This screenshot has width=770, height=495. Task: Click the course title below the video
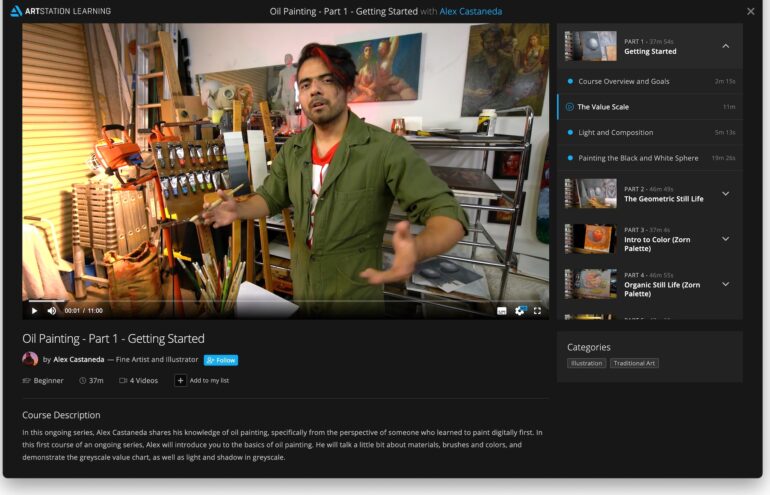point(113,339)
